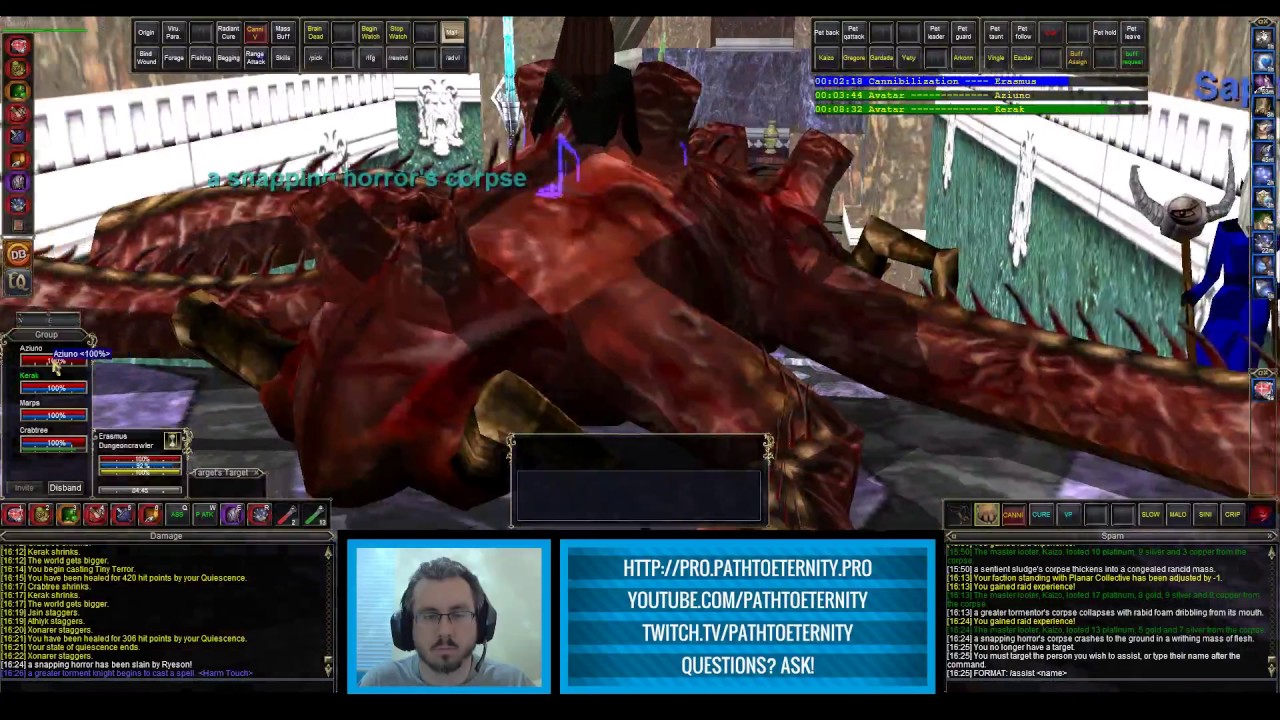The width and height of the screenshot is (1280, 720).
Task: Click the Invite group button
Action: point(23,488)
